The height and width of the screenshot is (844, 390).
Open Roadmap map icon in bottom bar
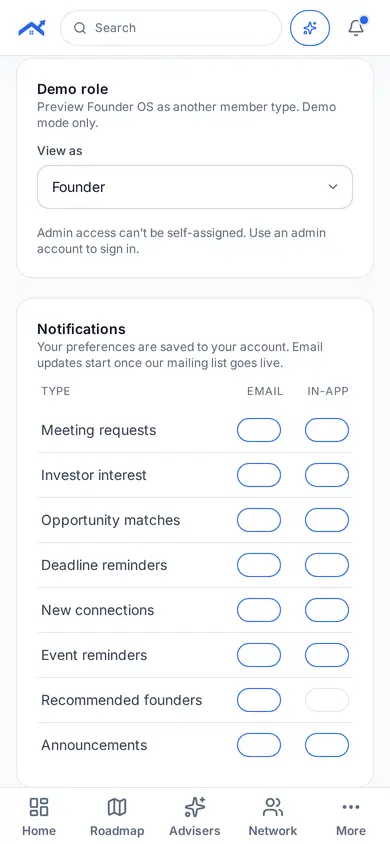click(x=117, y=807)
